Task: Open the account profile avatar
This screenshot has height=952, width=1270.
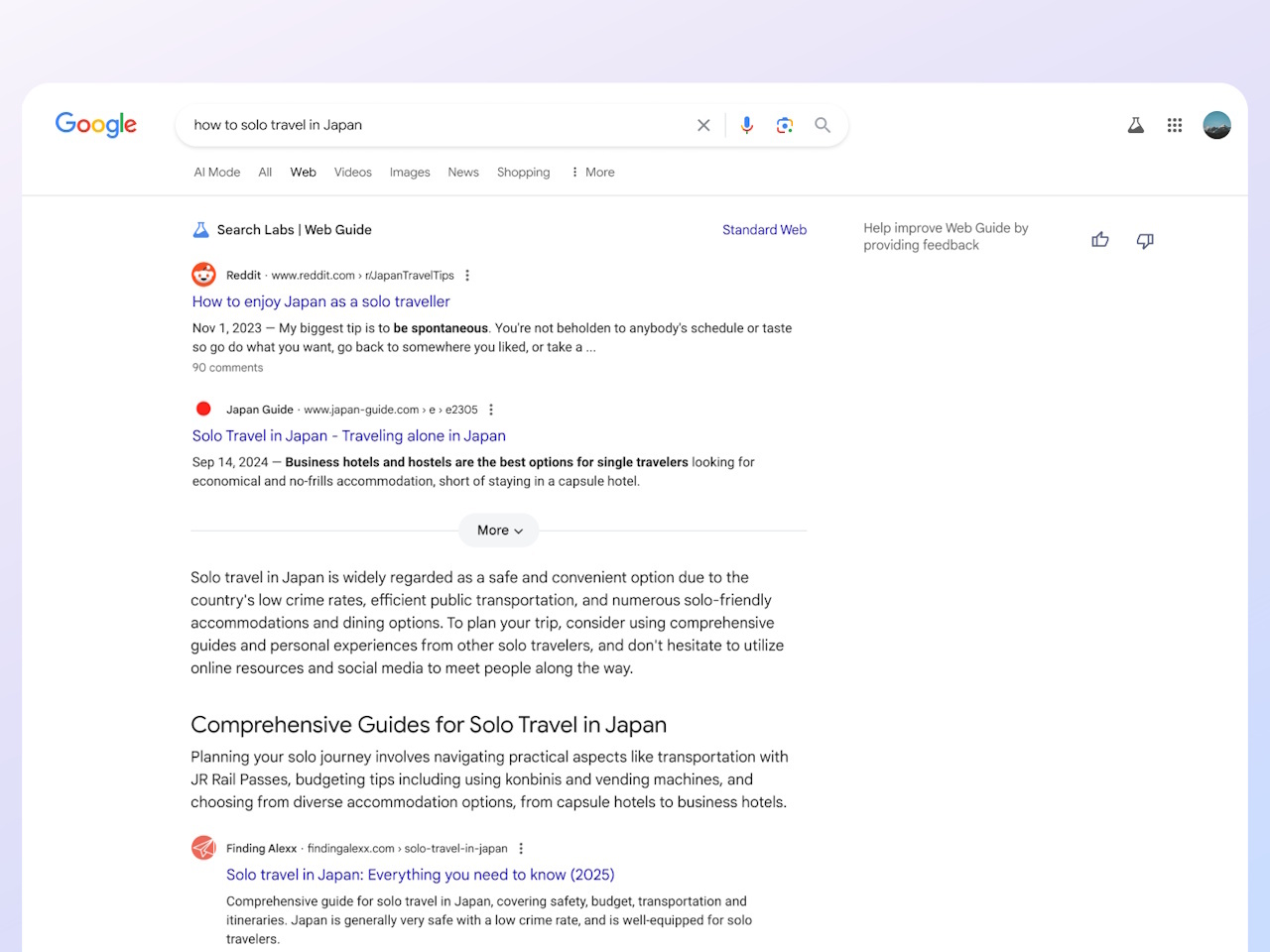Action: tap(1216, 125)
